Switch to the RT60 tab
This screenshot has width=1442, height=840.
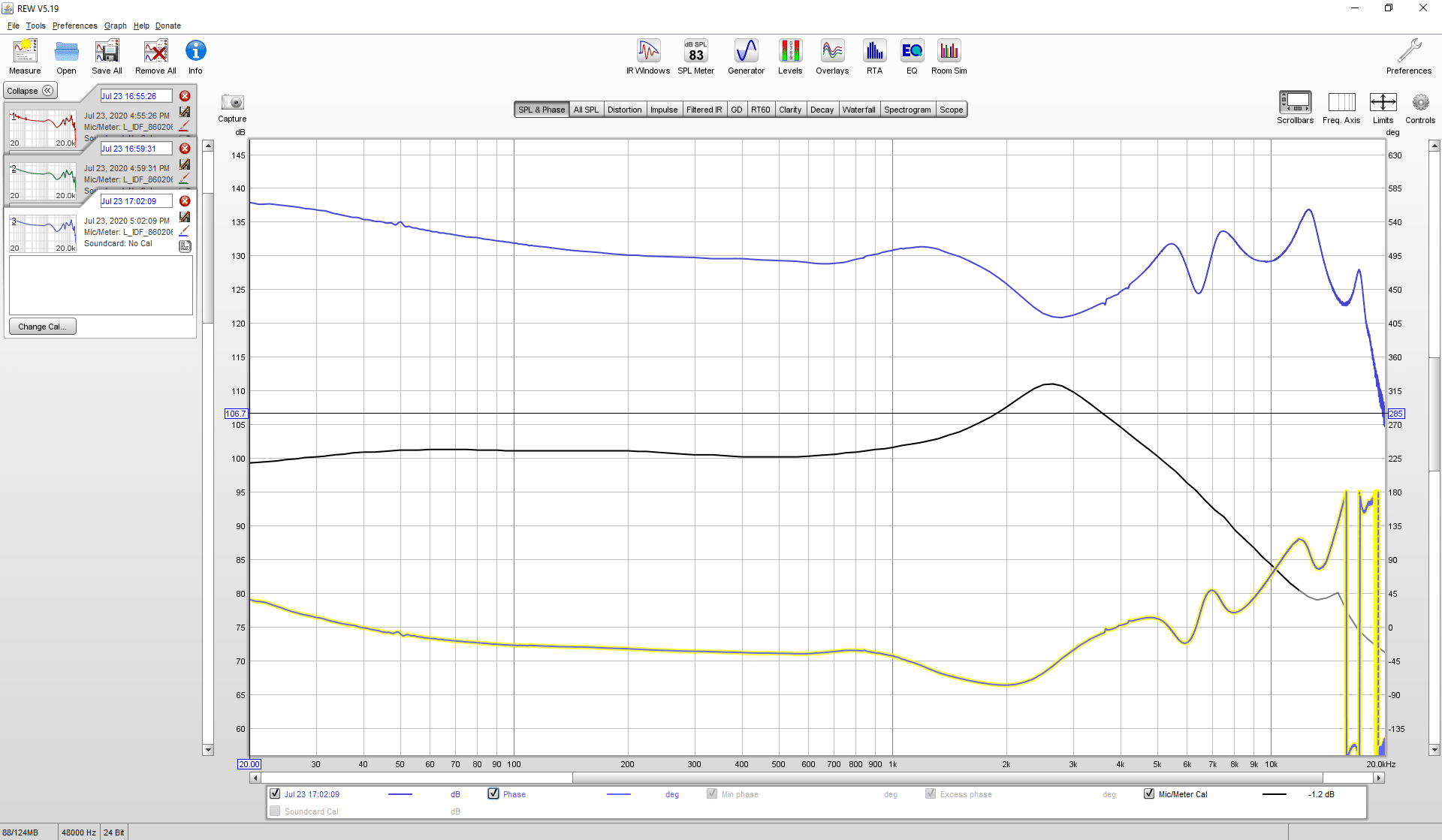point(761,110)
